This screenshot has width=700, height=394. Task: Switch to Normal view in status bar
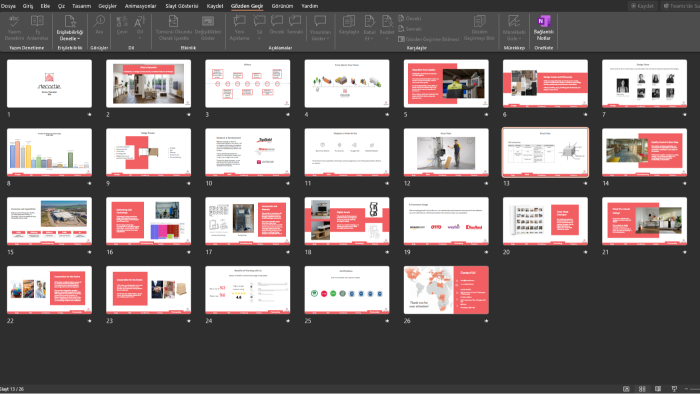626,389
